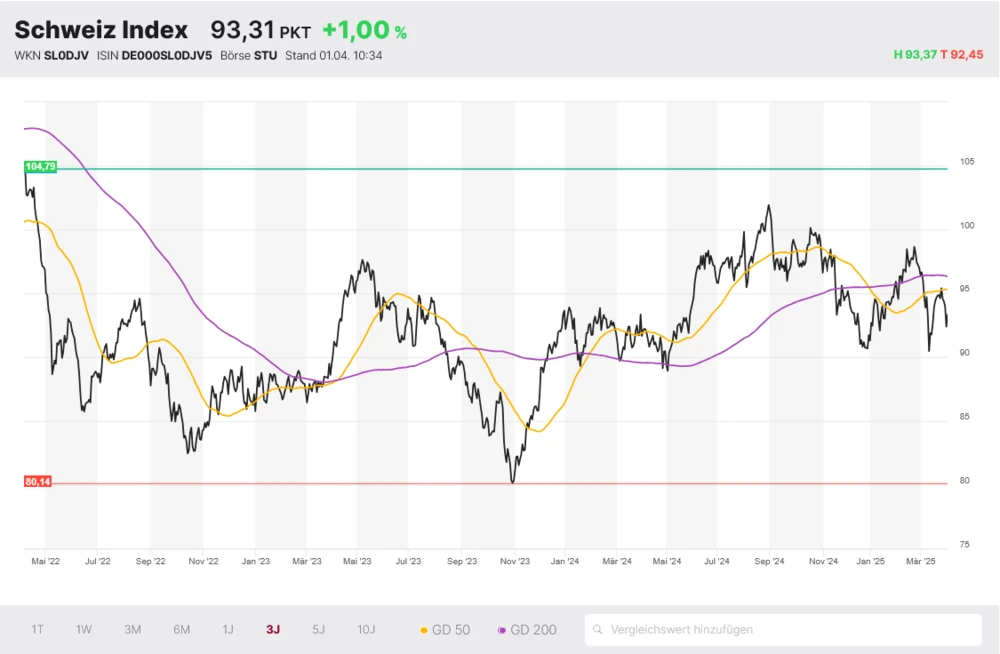1000x654 pixels.
Task: Switch to the 1W chart view
Action: click(x=83, y=629)
